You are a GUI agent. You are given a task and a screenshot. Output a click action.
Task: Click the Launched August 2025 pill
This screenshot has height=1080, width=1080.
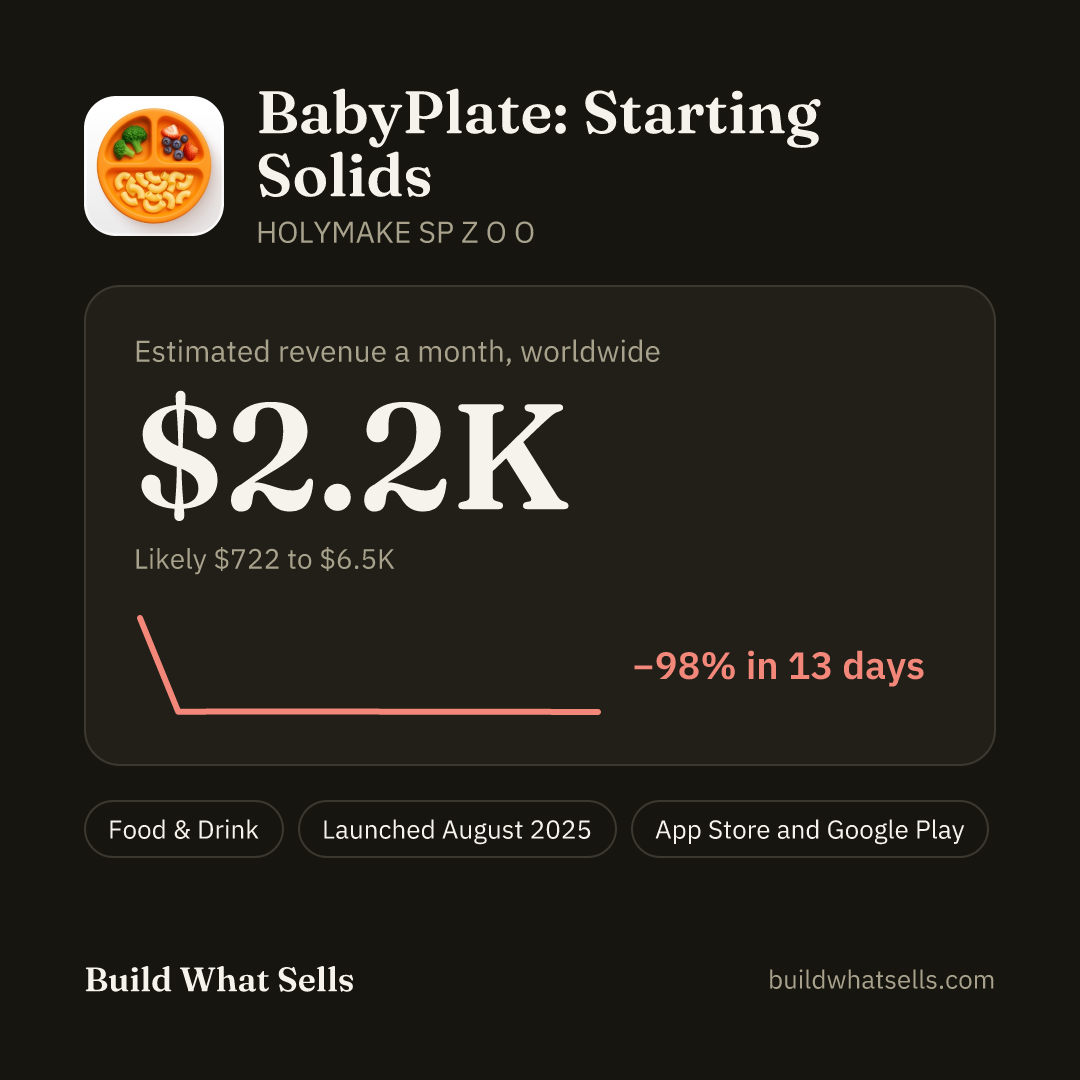457,829
